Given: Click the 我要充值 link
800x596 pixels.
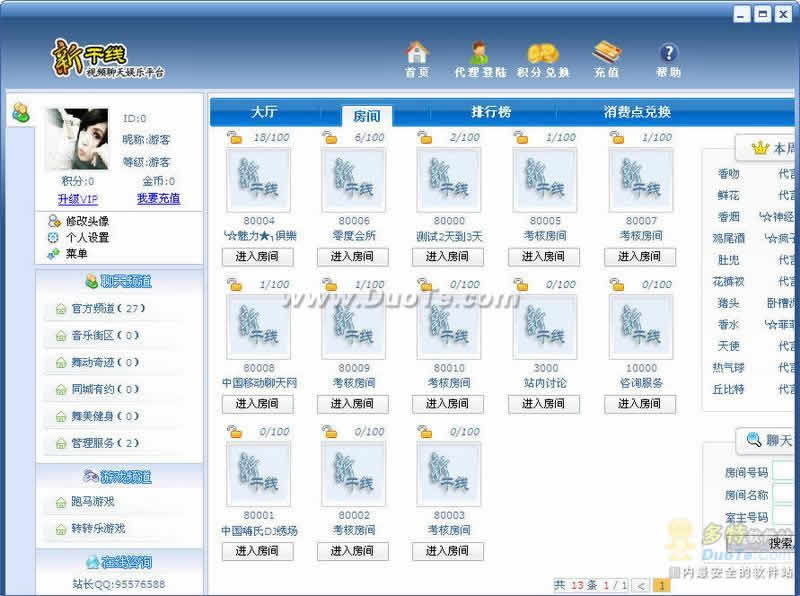Looking at the screenshot, I should pyautogui.click(x=158, y=199).
